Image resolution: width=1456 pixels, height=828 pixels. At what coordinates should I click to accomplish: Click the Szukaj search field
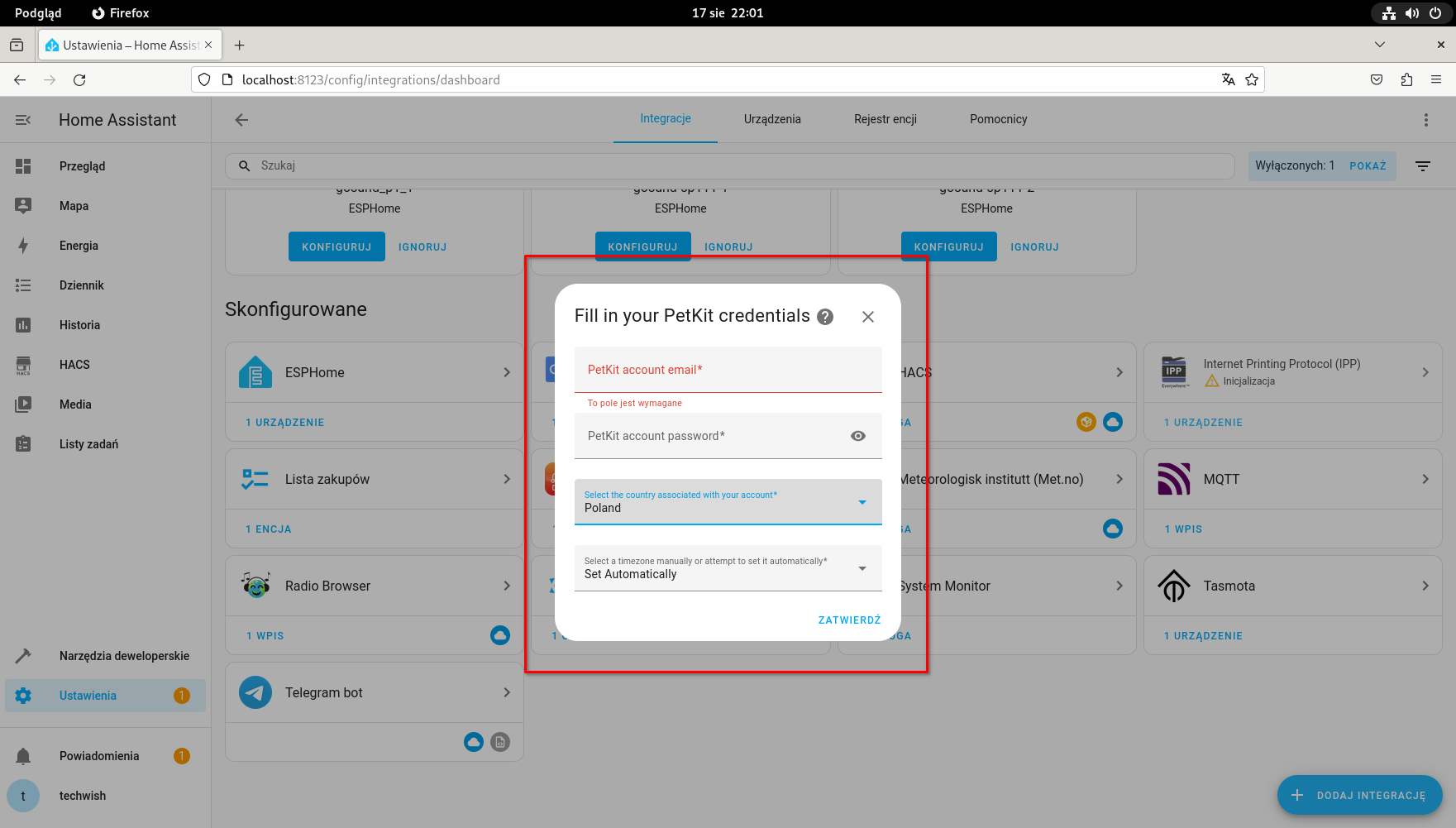[730, 166]
